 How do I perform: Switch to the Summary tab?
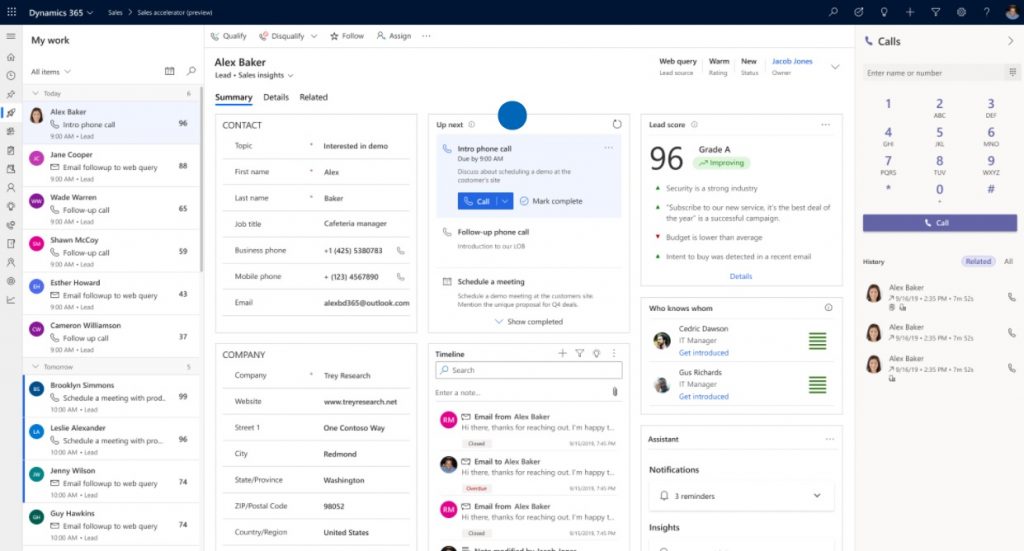click(x=233, y=97)
